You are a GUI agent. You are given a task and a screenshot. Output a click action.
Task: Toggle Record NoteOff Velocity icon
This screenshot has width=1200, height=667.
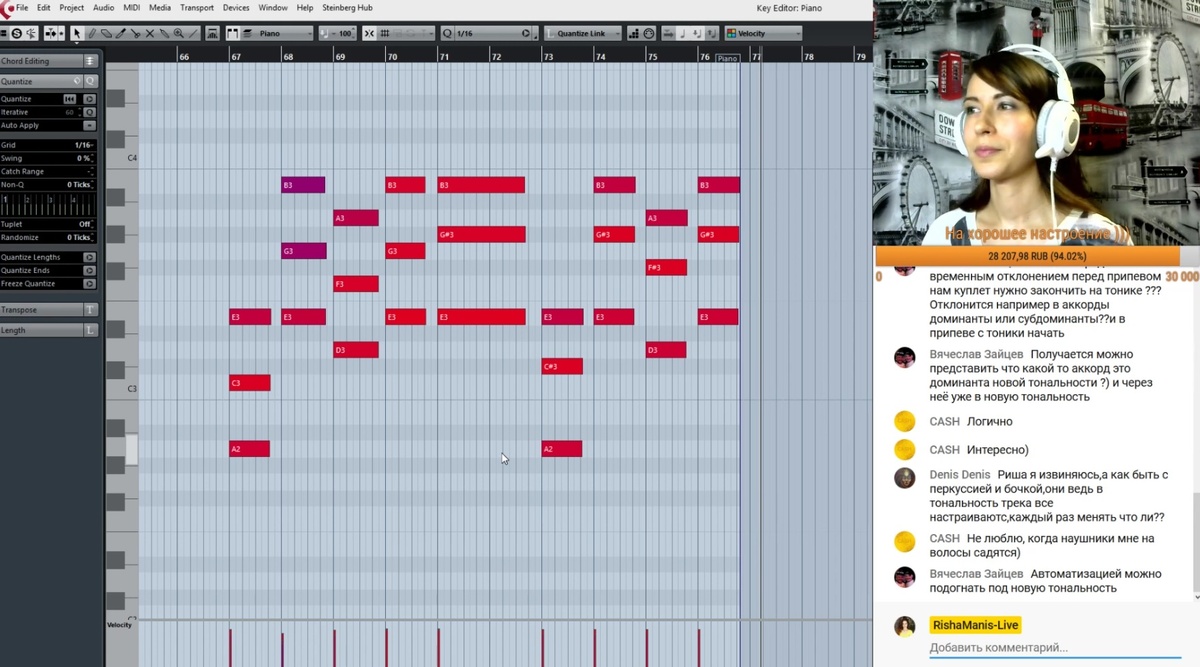710,33
